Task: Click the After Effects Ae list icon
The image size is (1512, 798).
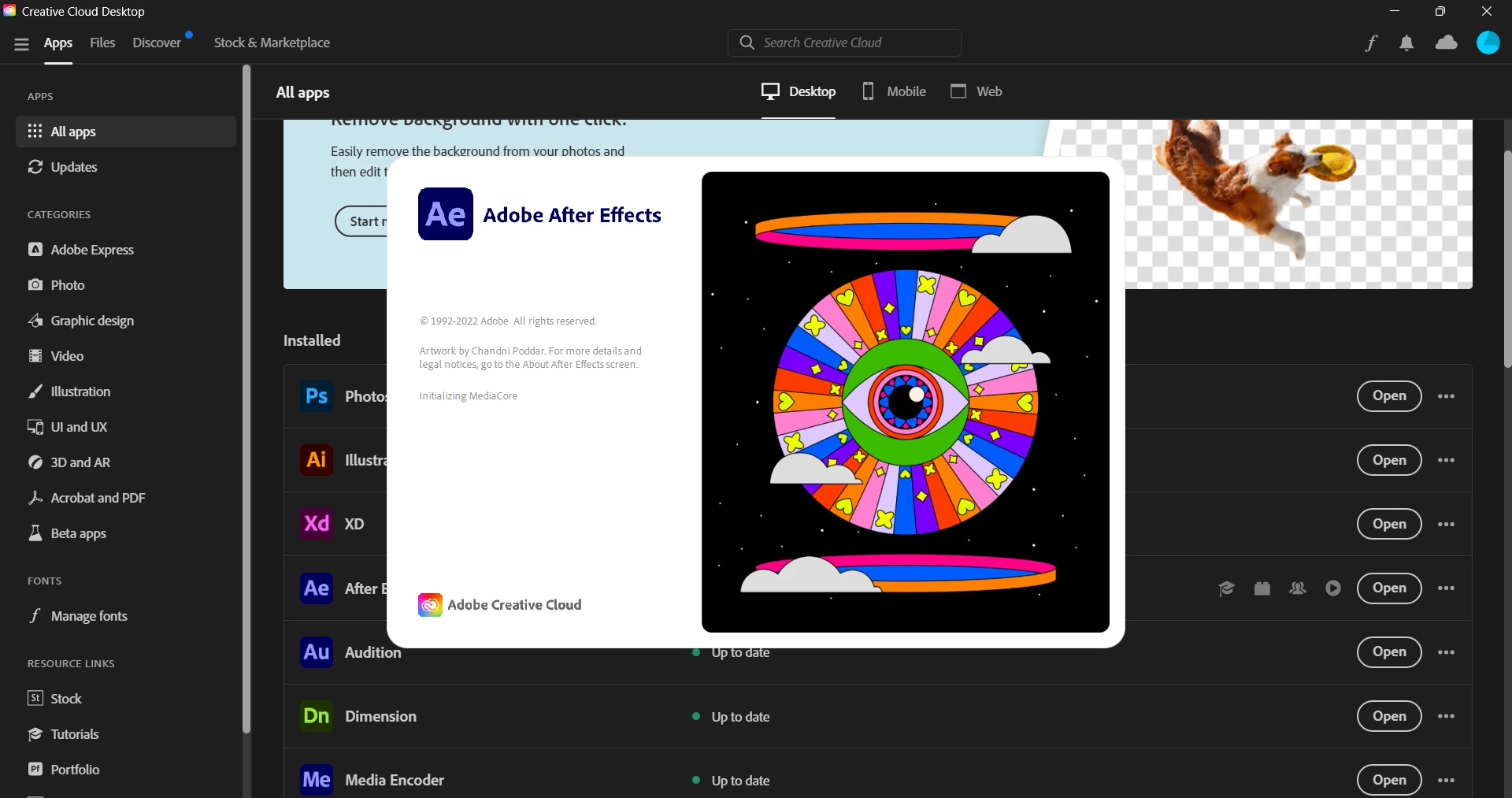Action: 317,588
